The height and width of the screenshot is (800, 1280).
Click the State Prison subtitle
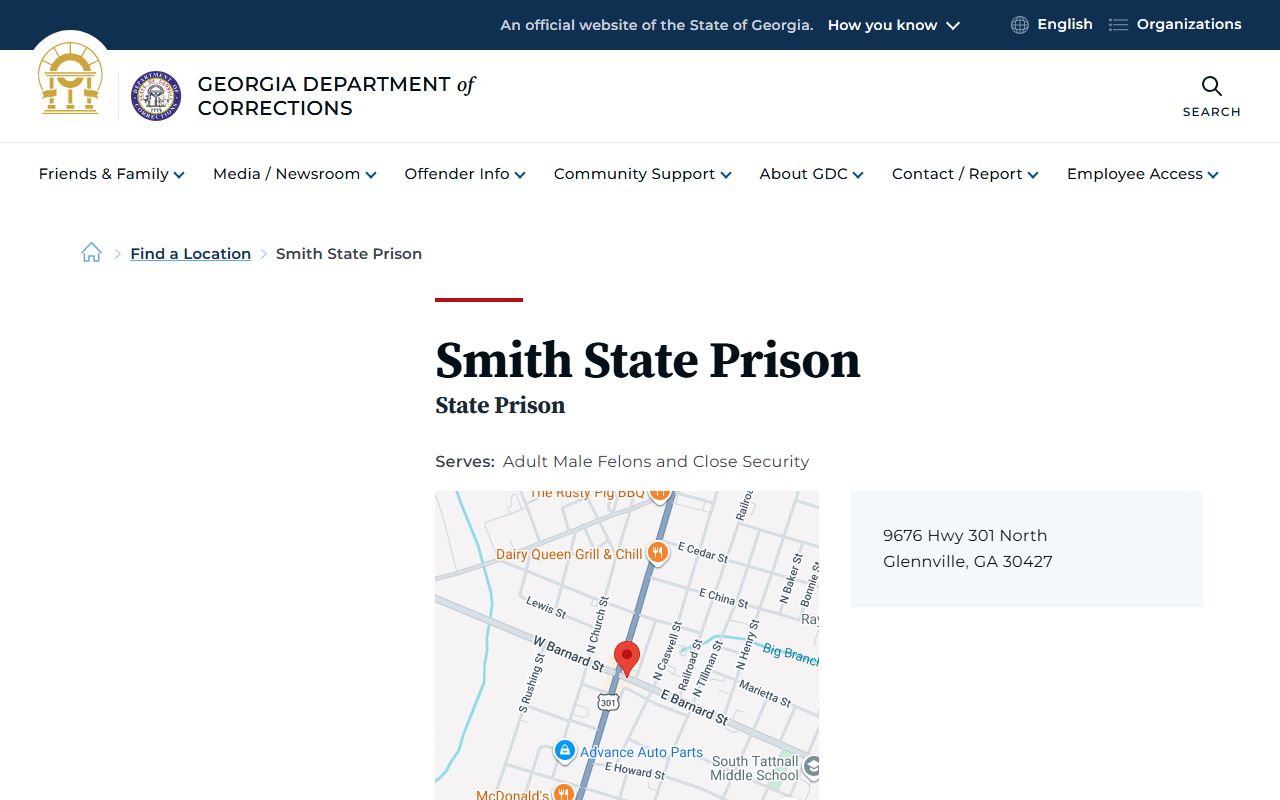pos(500,405)
